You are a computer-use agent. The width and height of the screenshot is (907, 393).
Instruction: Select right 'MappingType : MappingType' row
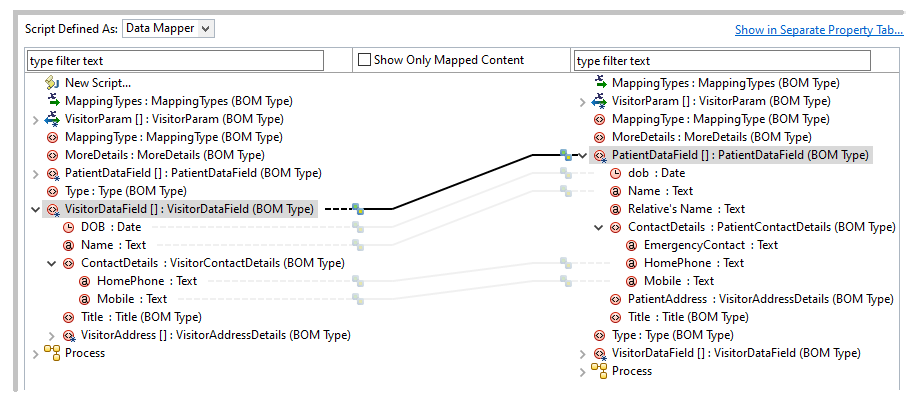pyautogui.click(x=720, y=119)
